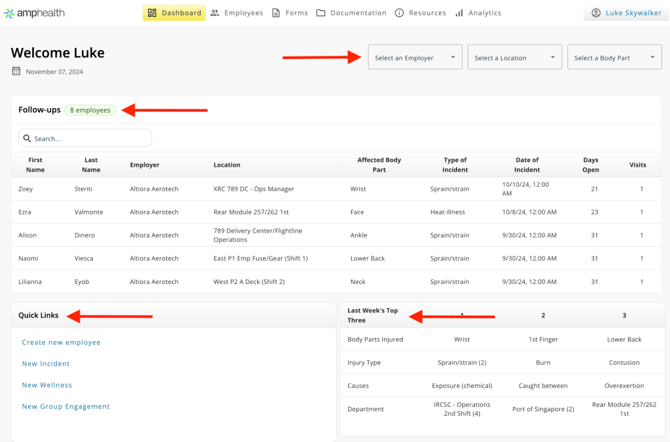Click the Resources info icon

(399, 13)
